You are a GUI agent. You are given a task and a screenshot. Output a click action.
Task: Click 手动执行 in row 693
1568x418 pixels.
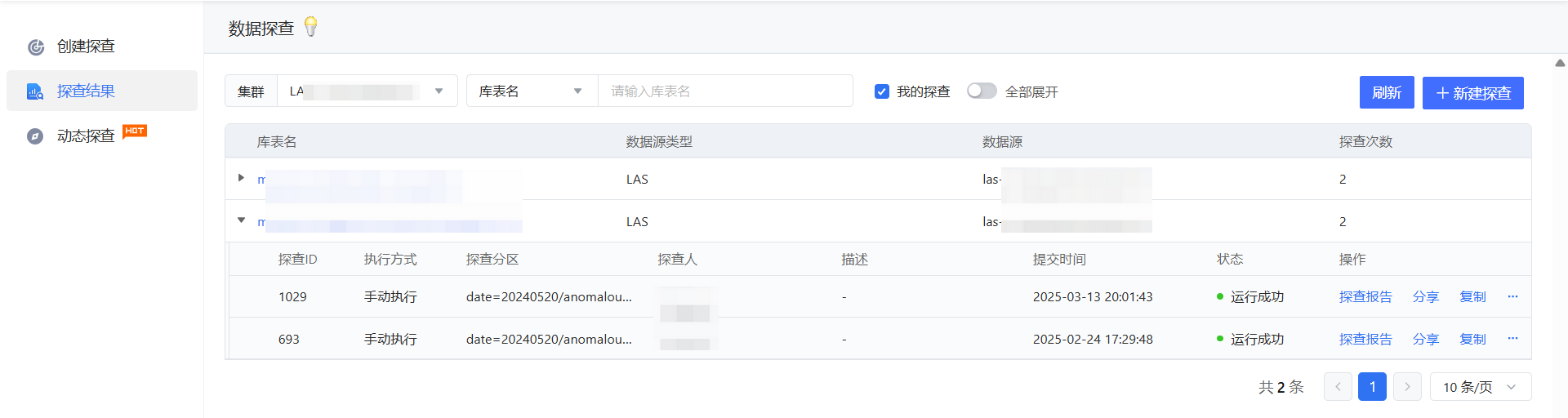pyautogui.click(x=390, y=339)
